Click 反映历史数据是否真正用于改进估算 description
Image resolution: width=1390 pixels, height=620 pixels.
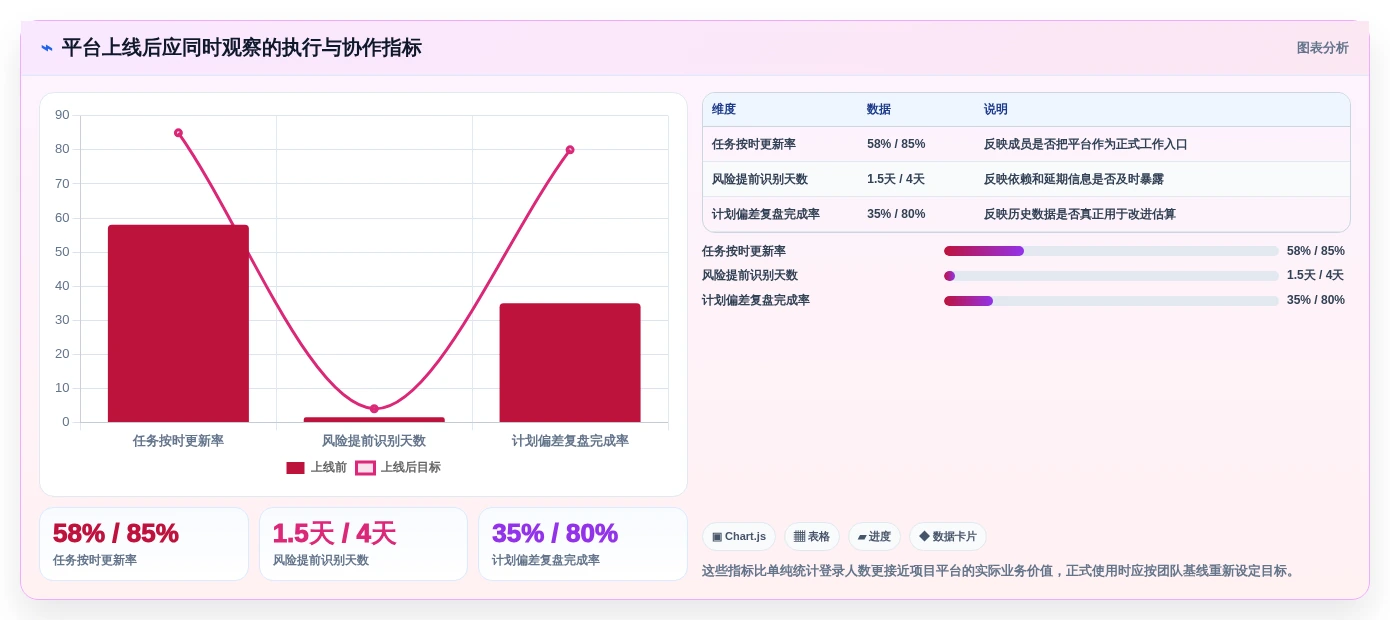tap(1080, 214)
